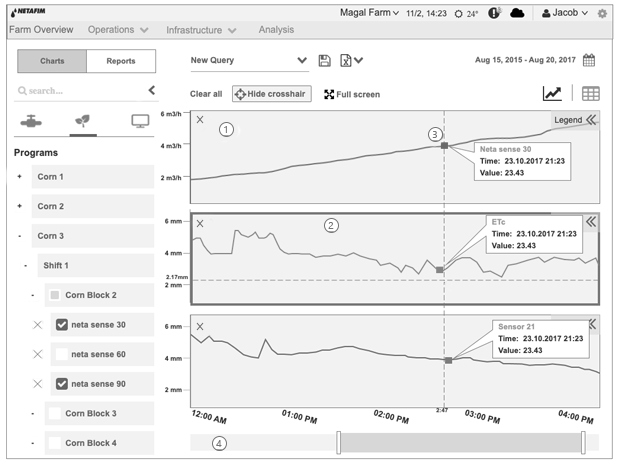This screenshot has height=464, width=620.
Task: Select the monitor icon in the sidebar
Action: tap(140, 121)
